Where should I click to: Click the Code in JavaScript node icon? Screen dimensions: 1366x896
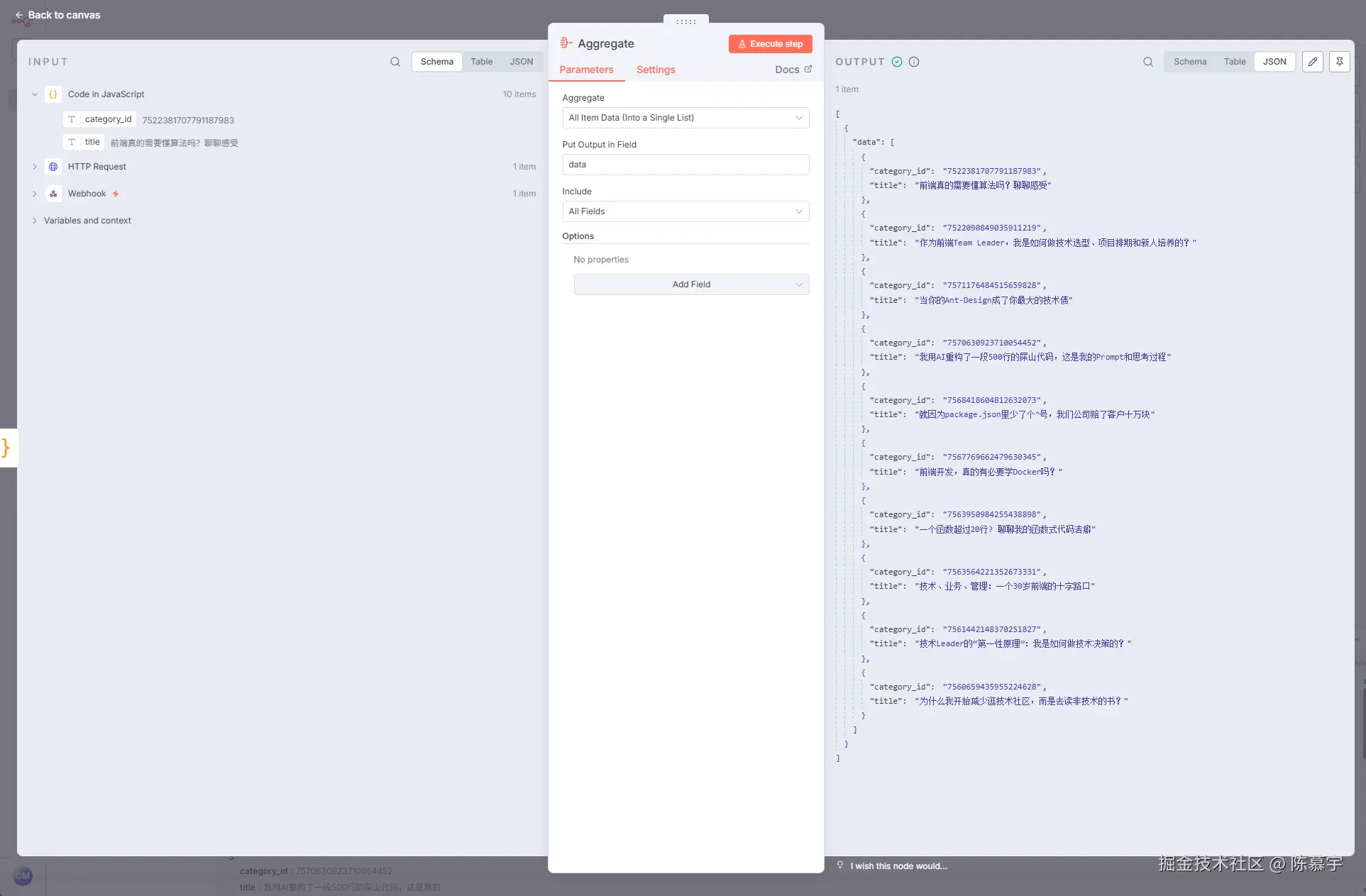tap(53, 94)
